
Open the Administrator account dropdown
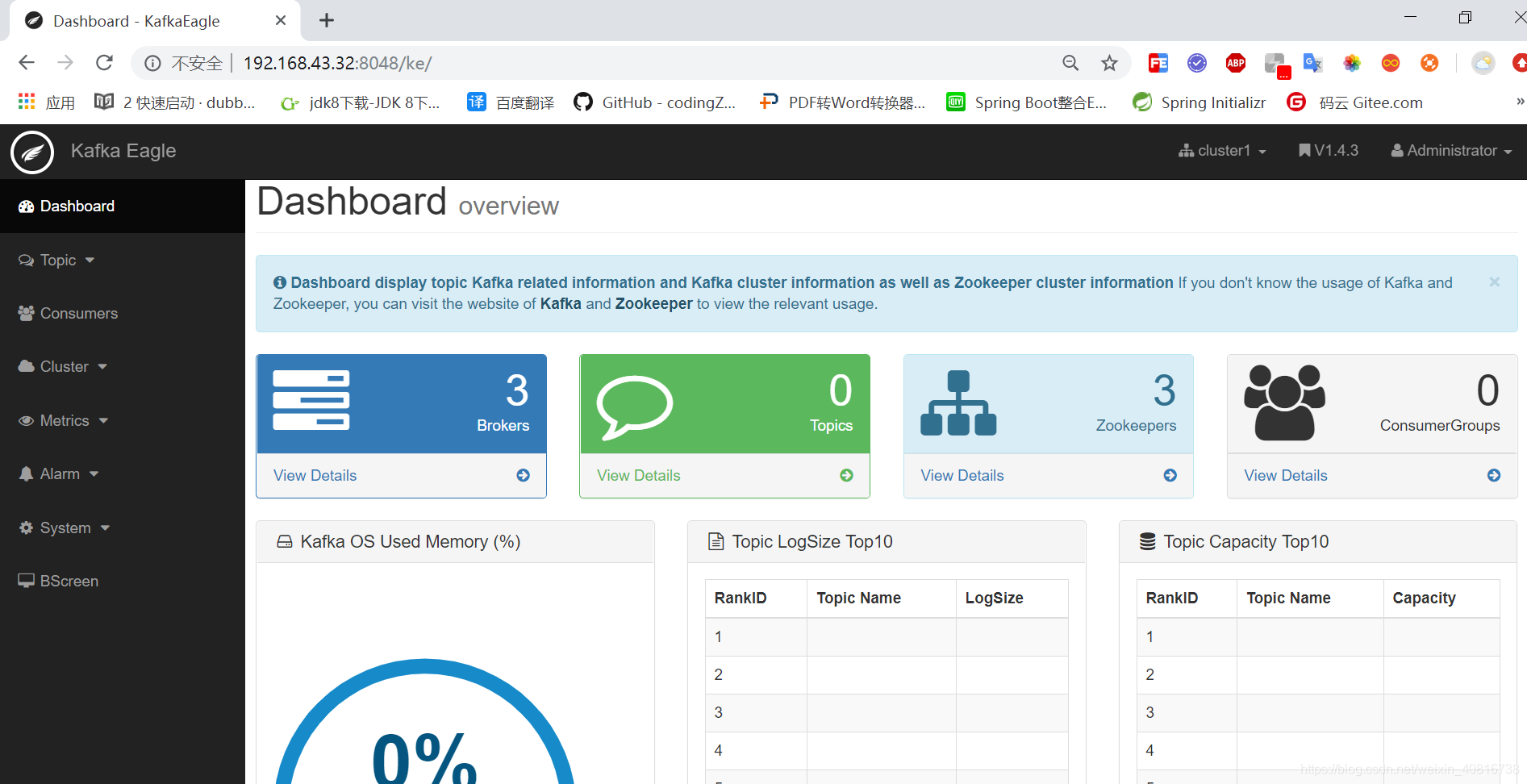click(x=1451, y=151)
